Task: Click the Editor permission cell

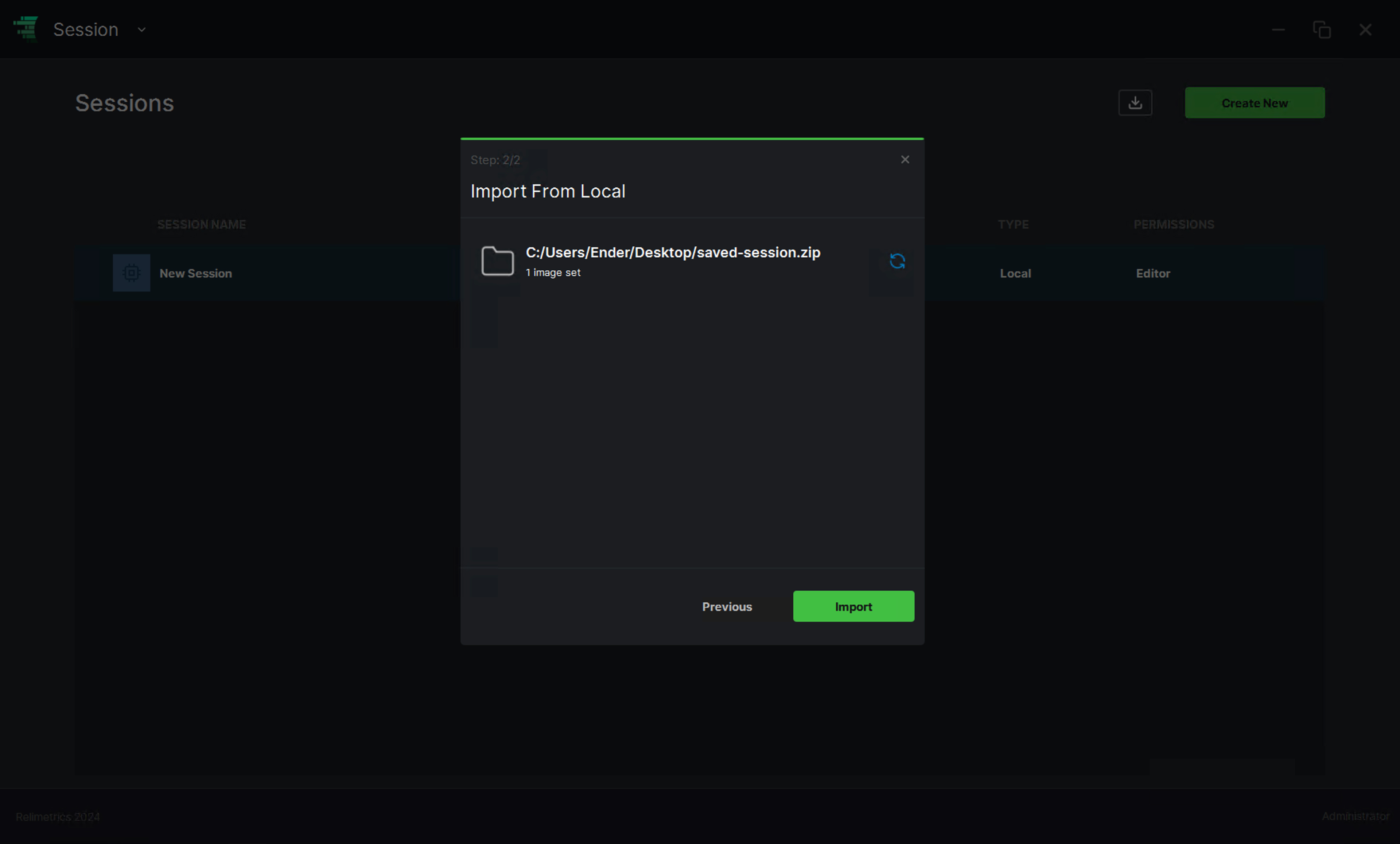Action: (1153, 273)
